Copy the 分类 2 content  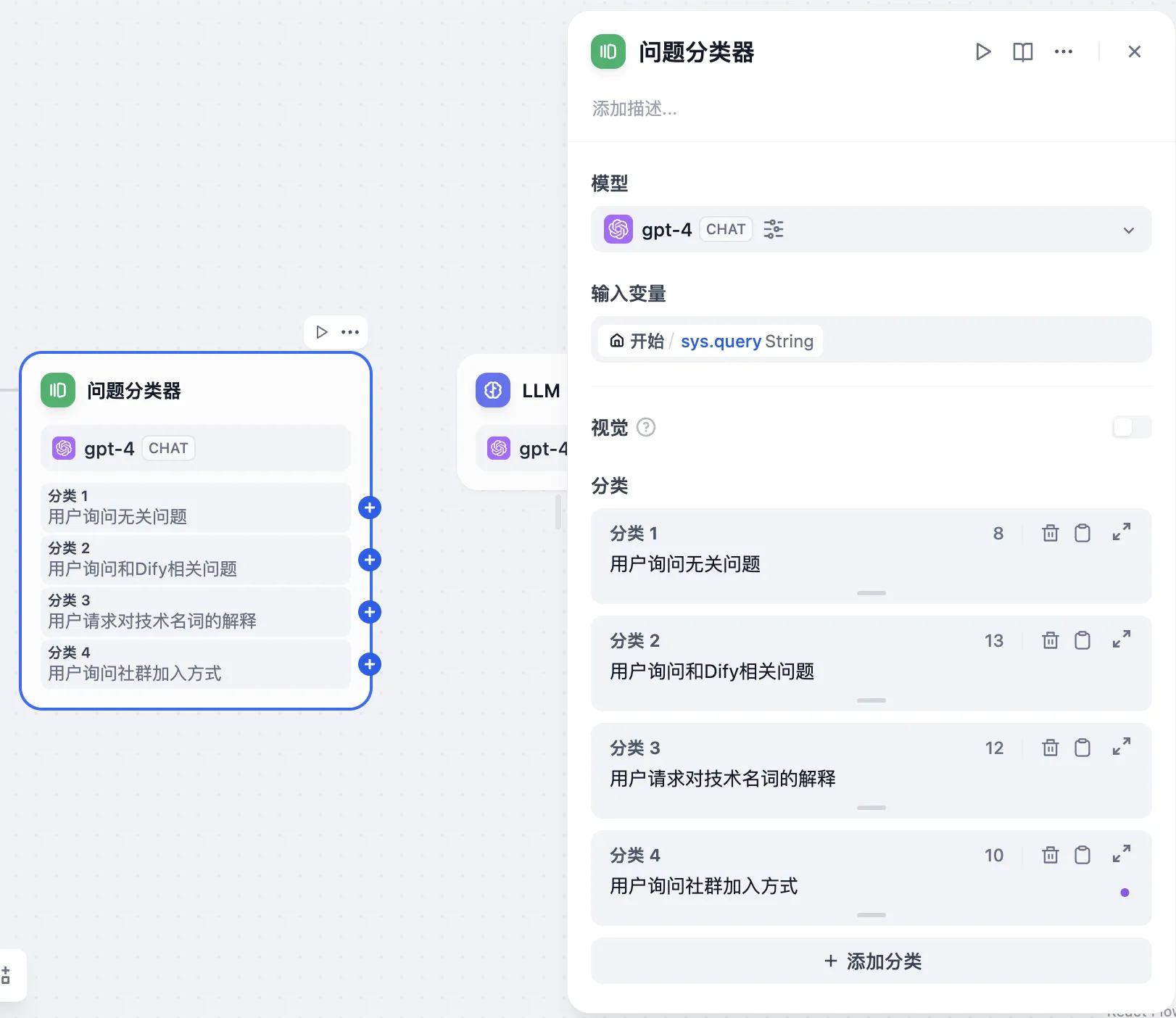(x=1082, y=640)
